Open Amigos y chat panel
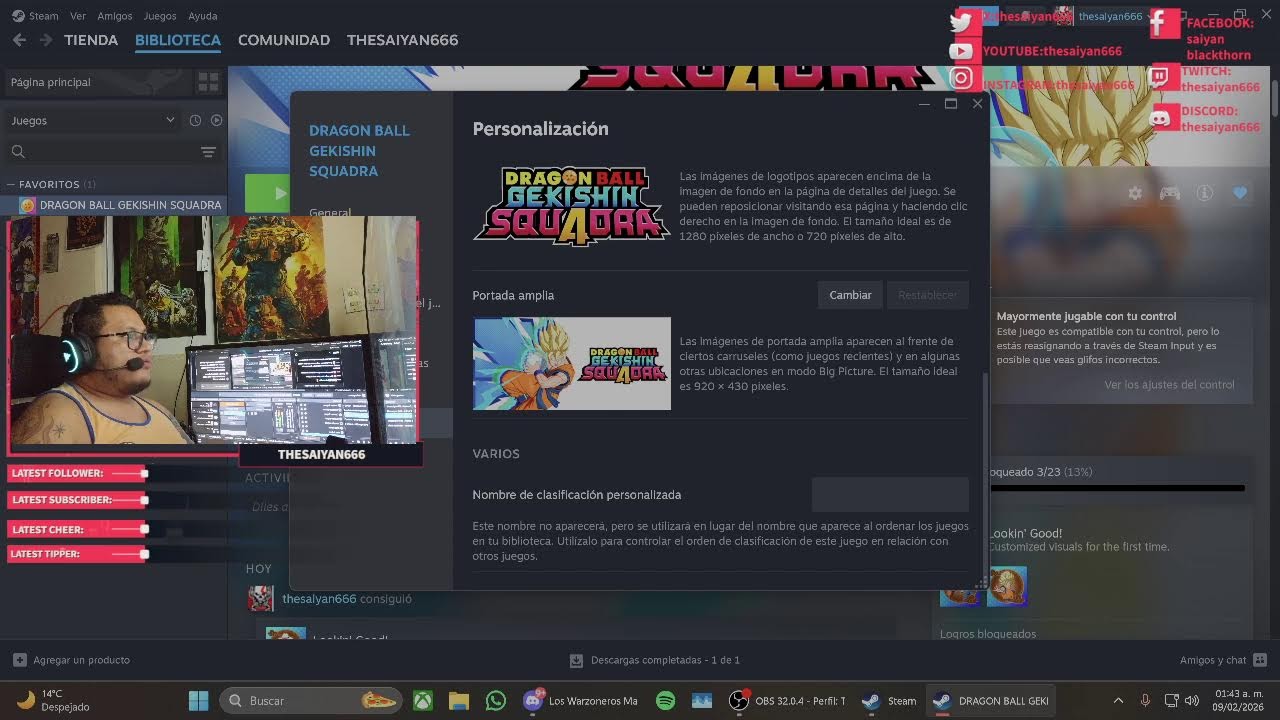This screenshot has width=1280, height=720. point(1223,660)
